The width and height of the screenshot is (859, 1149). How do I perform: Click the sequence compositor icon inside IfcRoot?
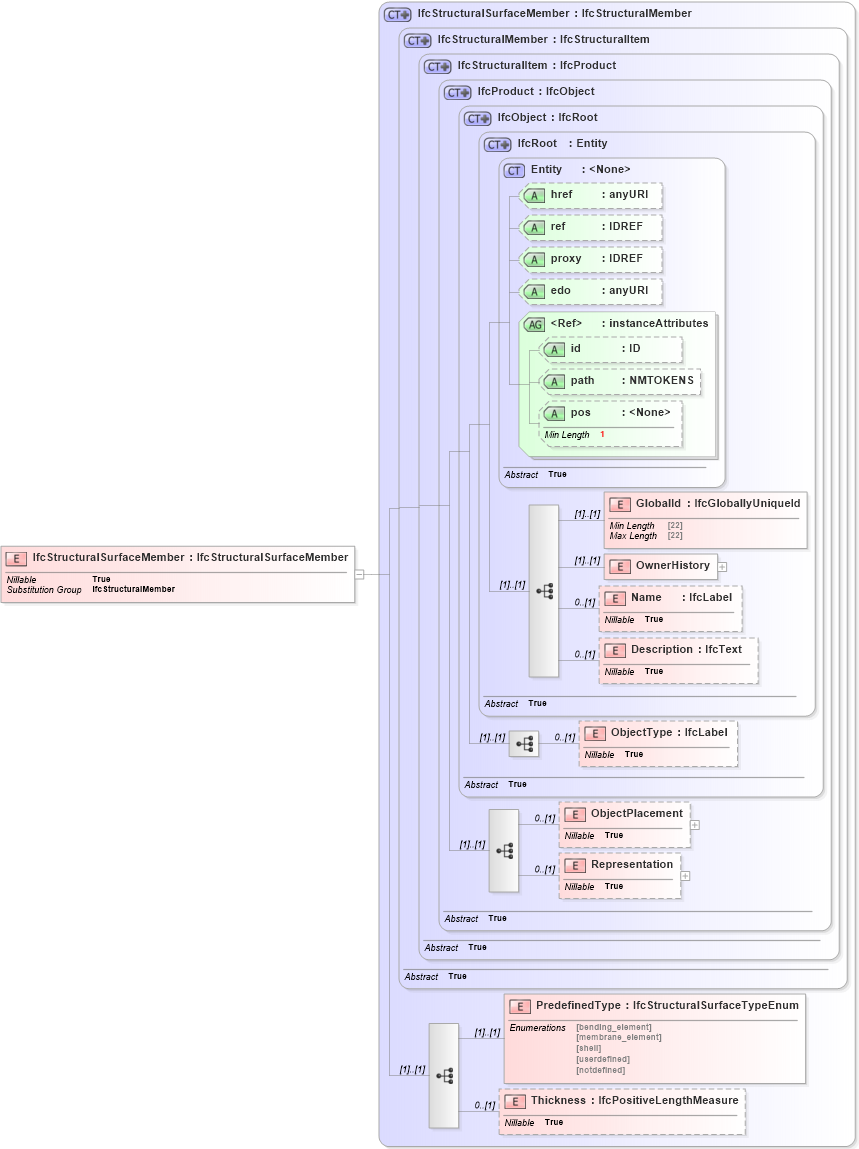point(545,591)
